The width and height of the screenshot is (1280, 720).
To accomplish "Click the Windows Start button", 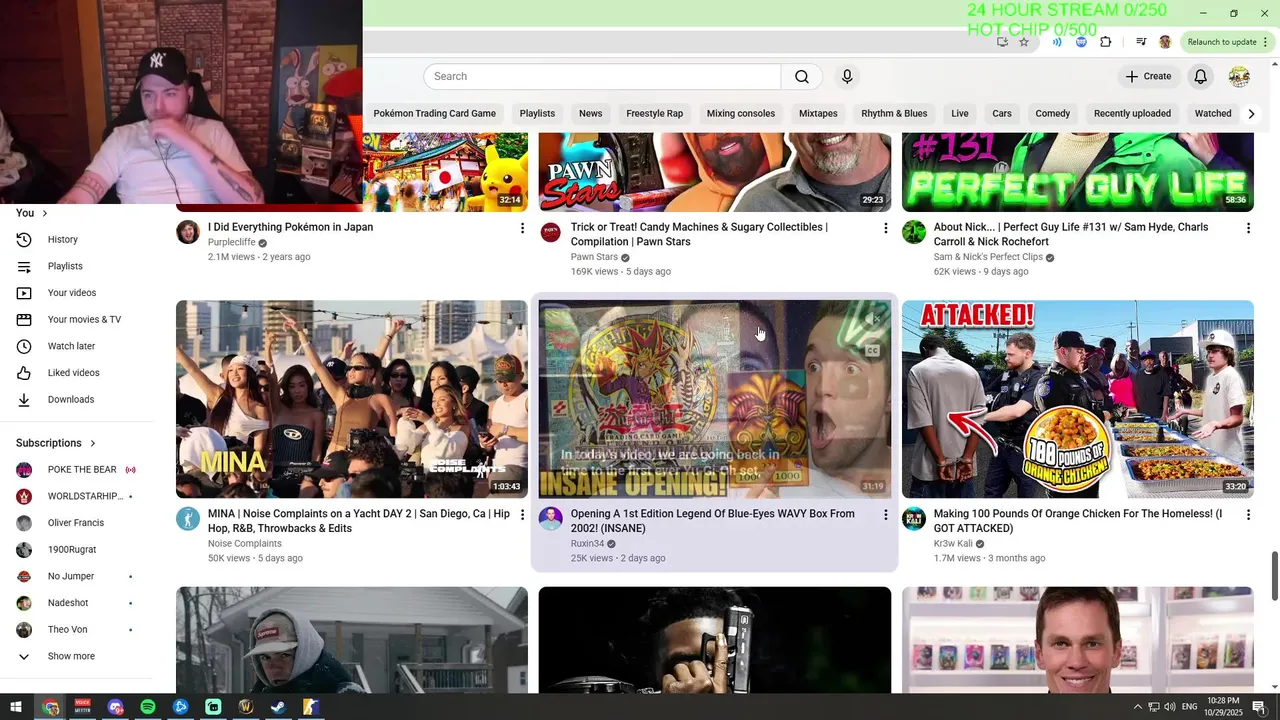I will click(16, 707).
